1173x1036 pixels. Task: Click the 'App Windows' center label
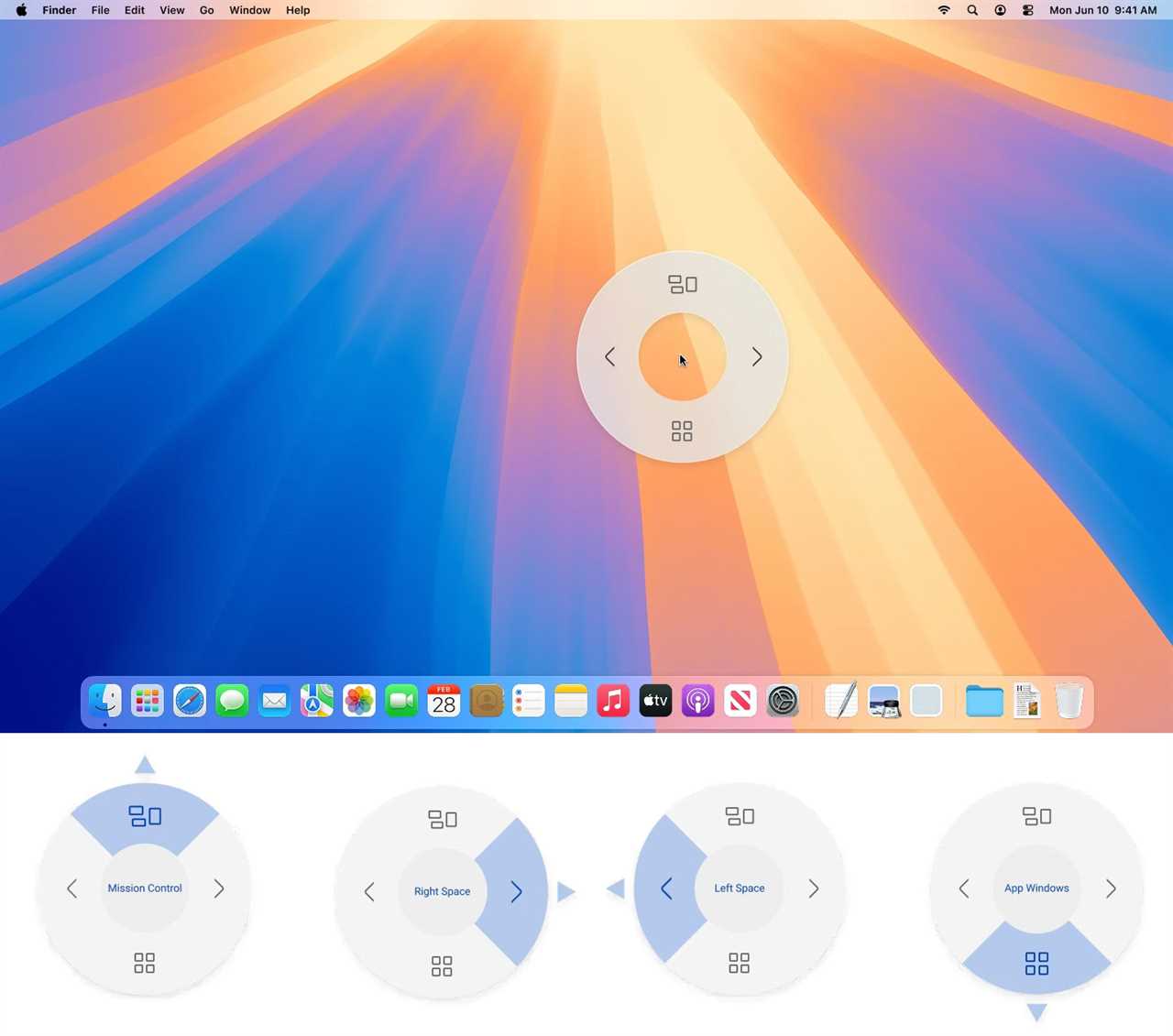(1036, 889)
